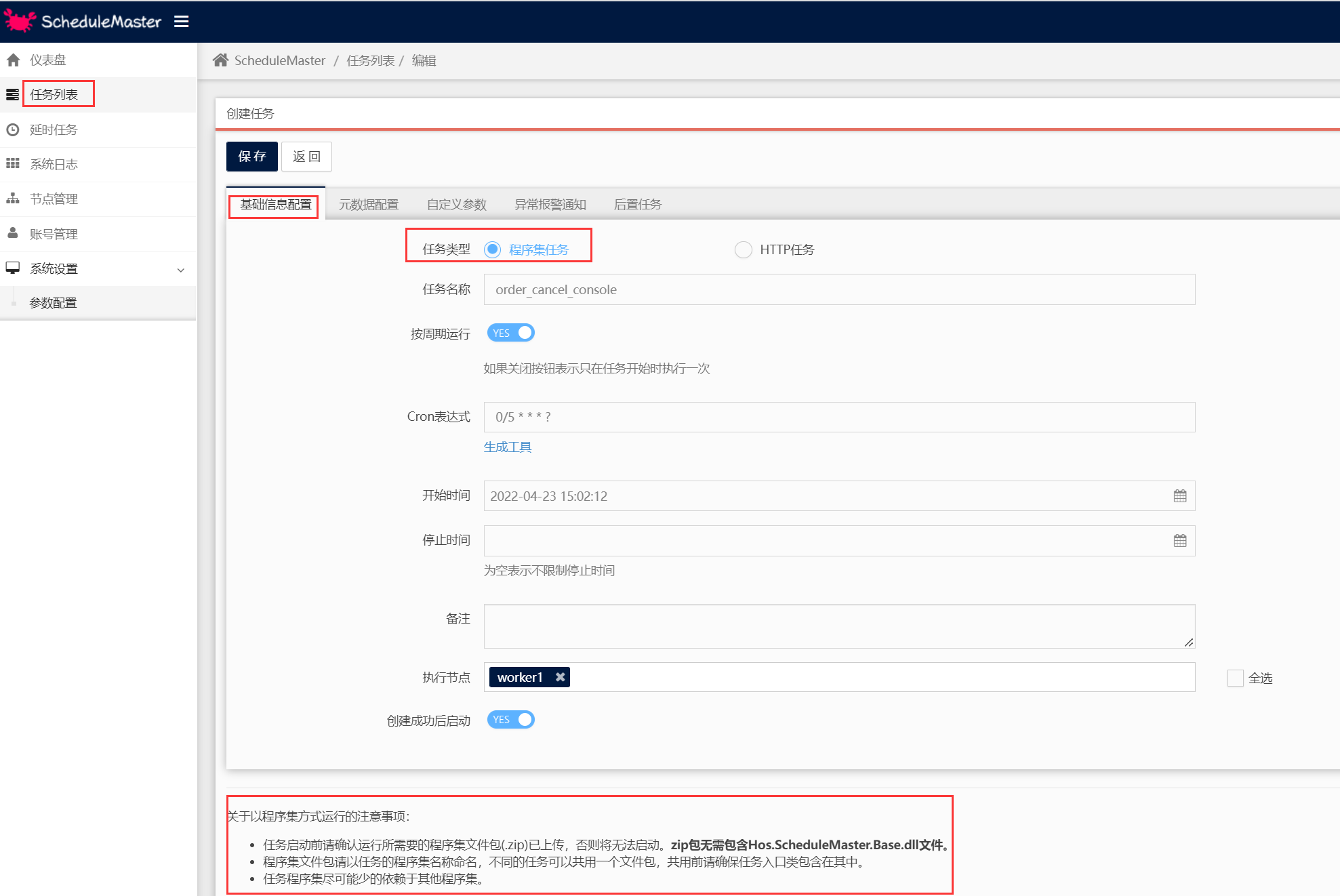Viewport: 1340px width, 896px height.
Task: Click the 返回 button
Action: 306,157
